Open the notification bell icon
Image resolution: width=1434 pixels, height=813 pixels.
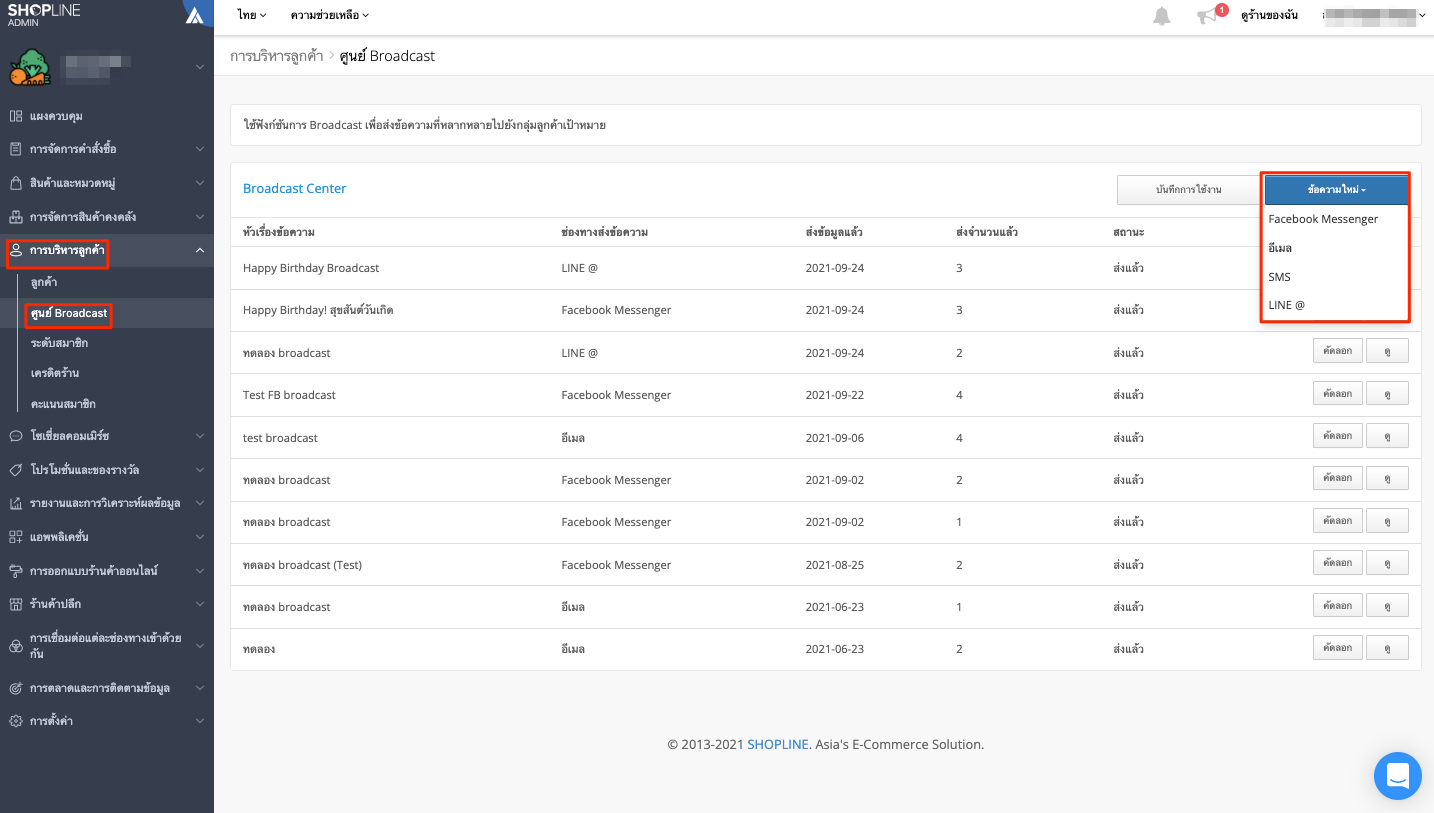1161,16
